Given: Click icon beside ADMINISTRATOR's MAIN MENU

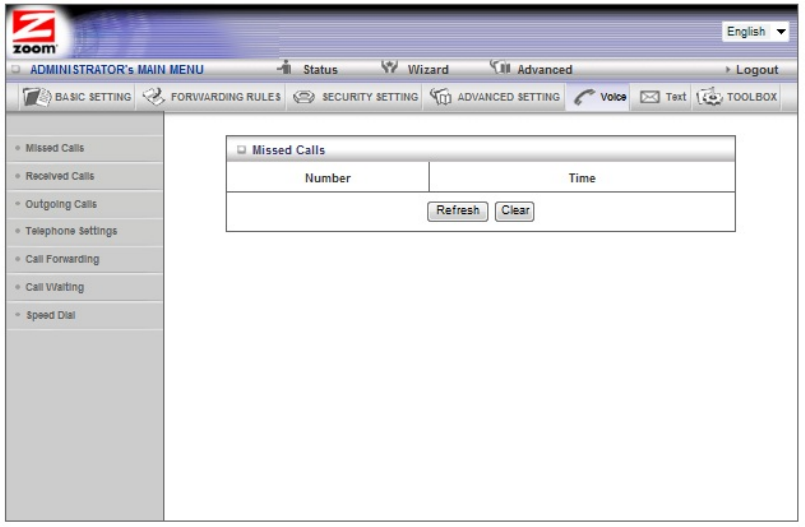Looking at the screenshot, I should 15,69.
